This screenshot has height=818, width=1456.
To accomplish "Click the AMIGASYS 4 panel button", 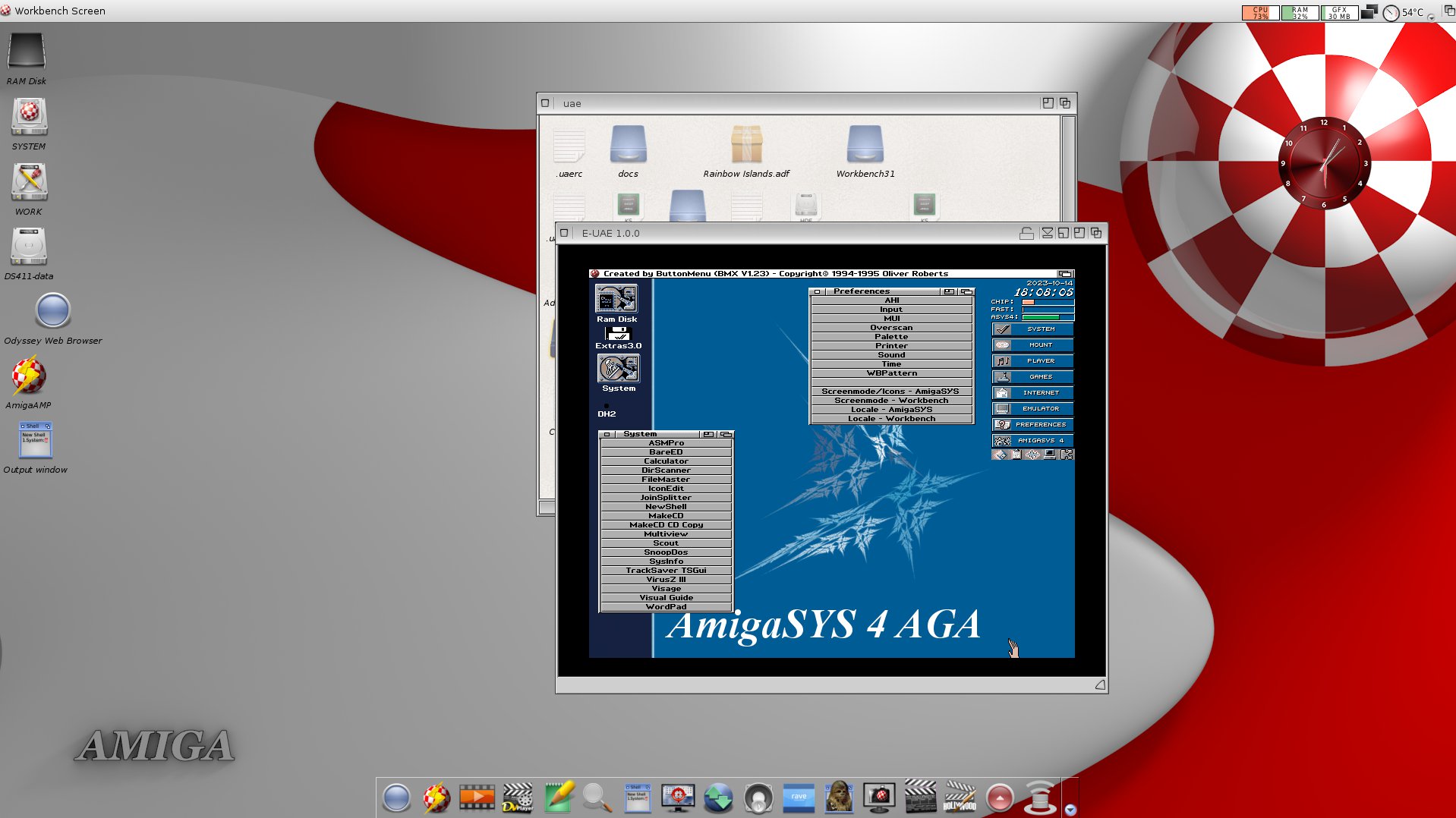I will [1032, 441].
